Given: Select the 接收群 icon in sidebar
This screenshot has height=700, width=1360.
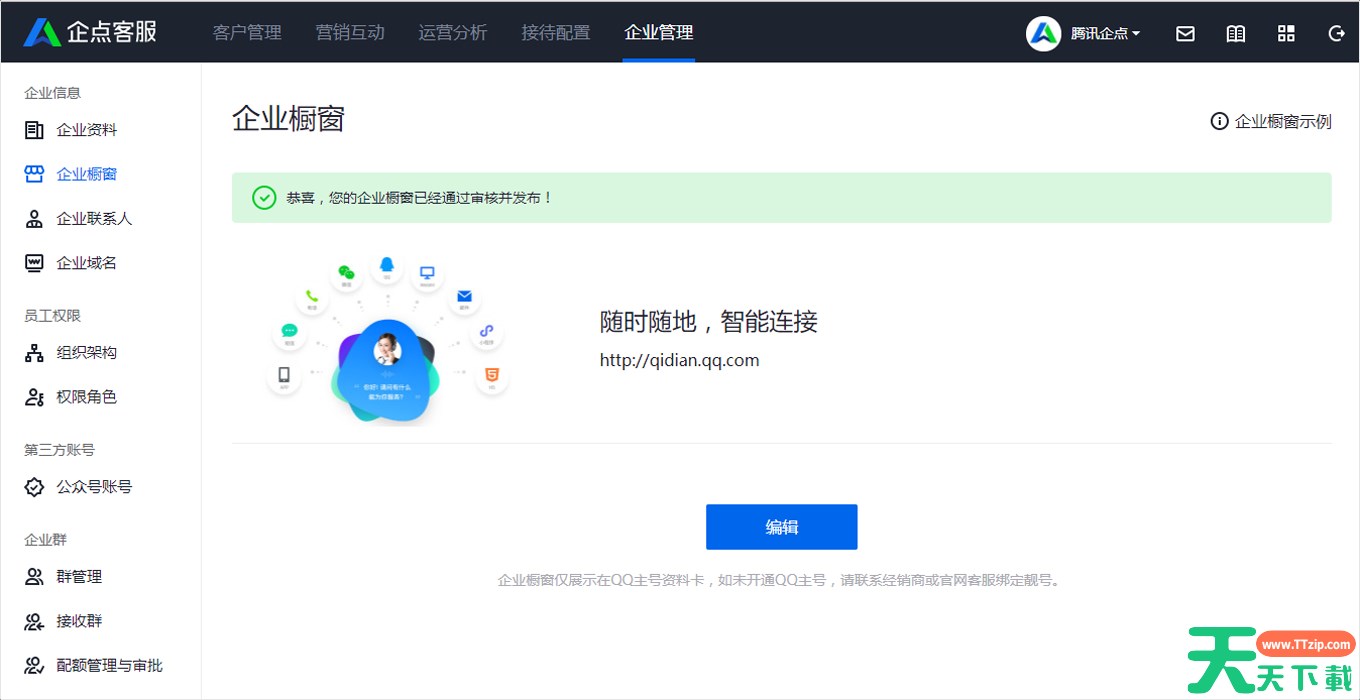Looking at the screenshot, I should point(33,621).
